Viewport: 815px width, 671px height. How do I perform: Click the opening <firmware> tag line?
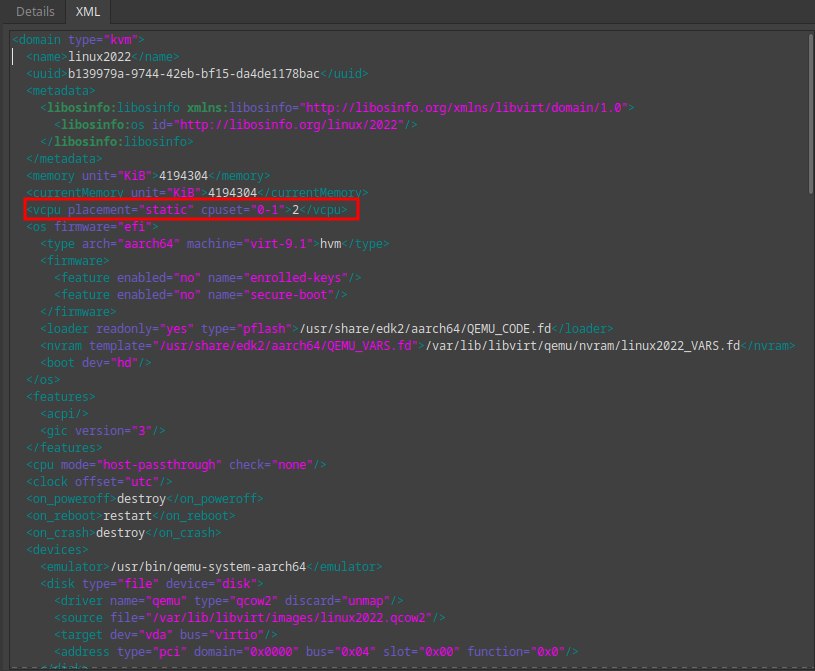[x=75, y=261]
